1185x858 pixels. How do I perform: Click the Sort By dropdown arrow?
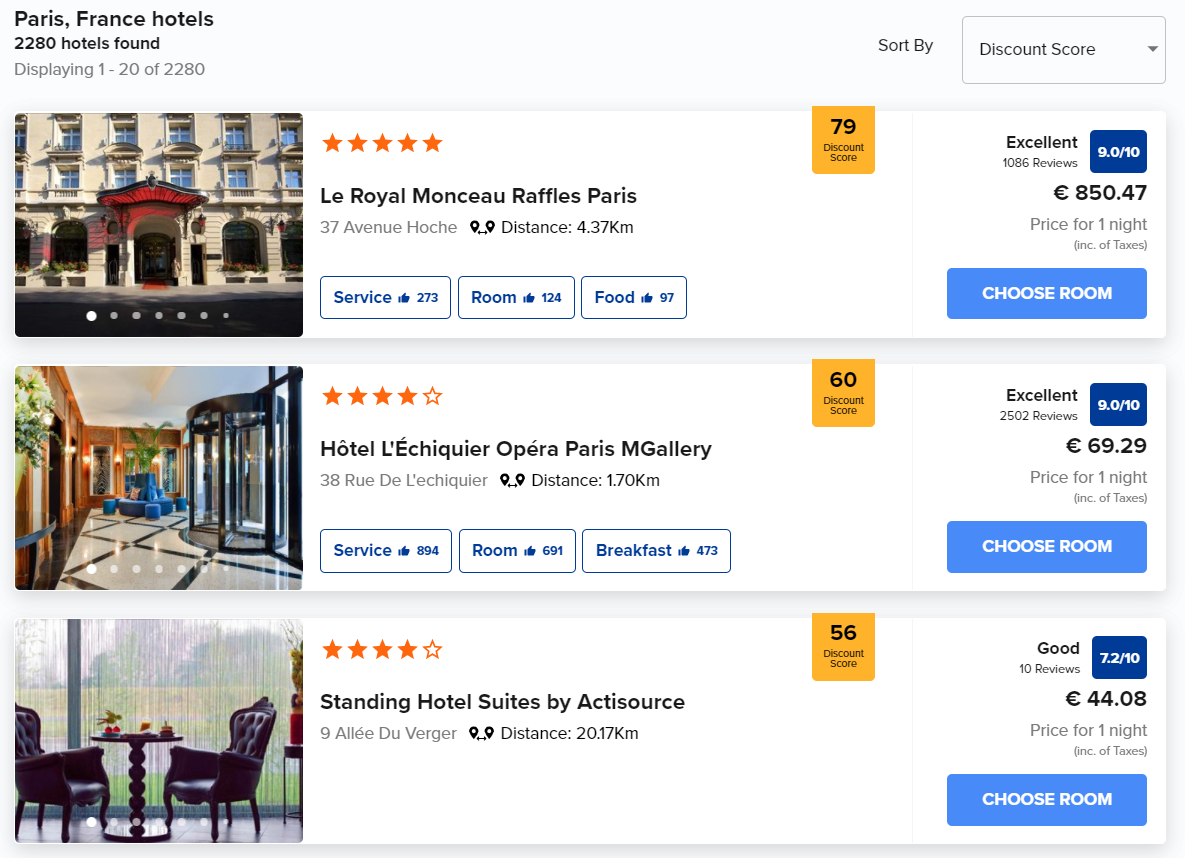click(1152, 49)
